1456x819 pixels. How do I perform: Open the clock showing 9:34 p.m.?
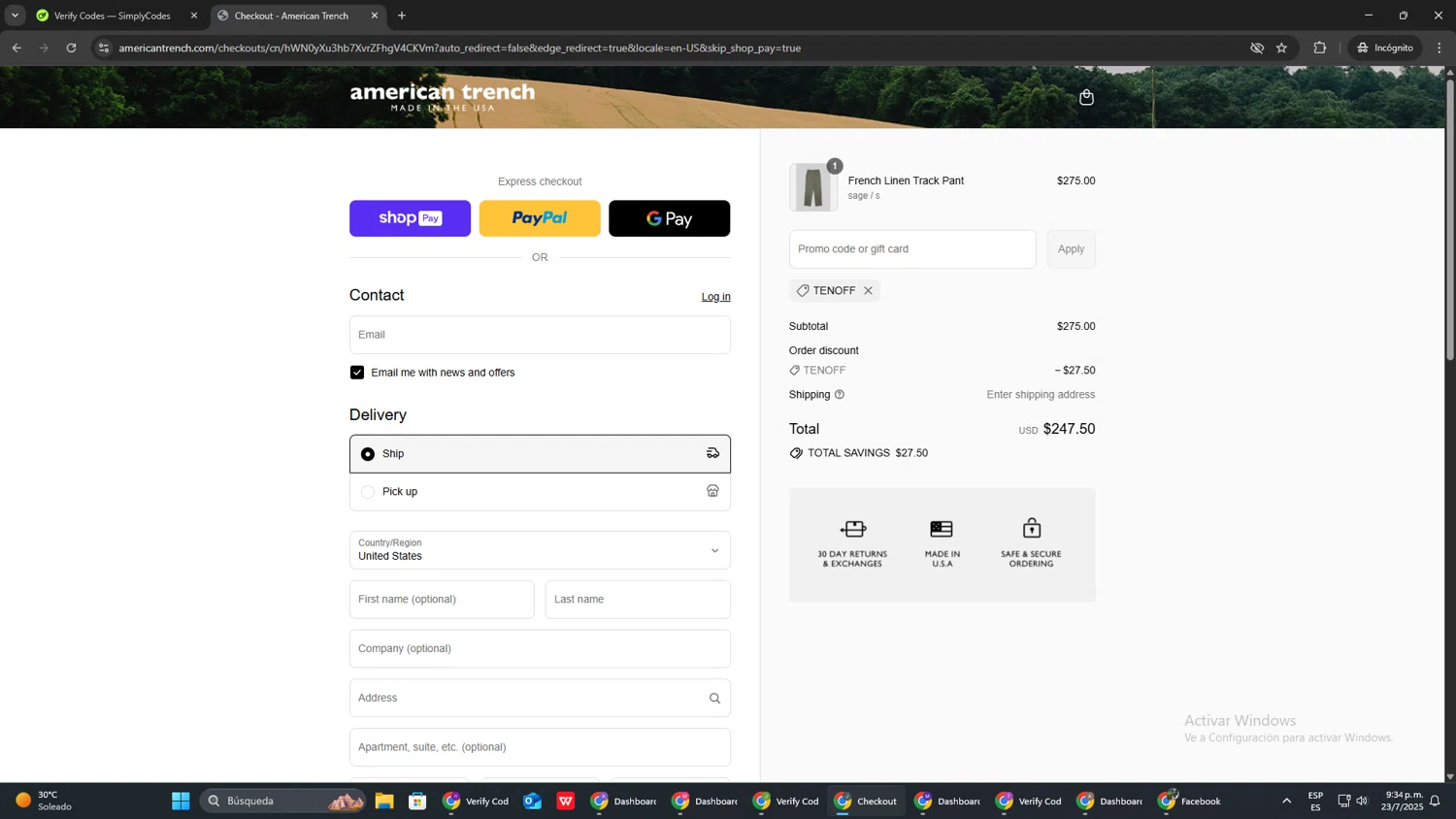[x=1403, y=802]
